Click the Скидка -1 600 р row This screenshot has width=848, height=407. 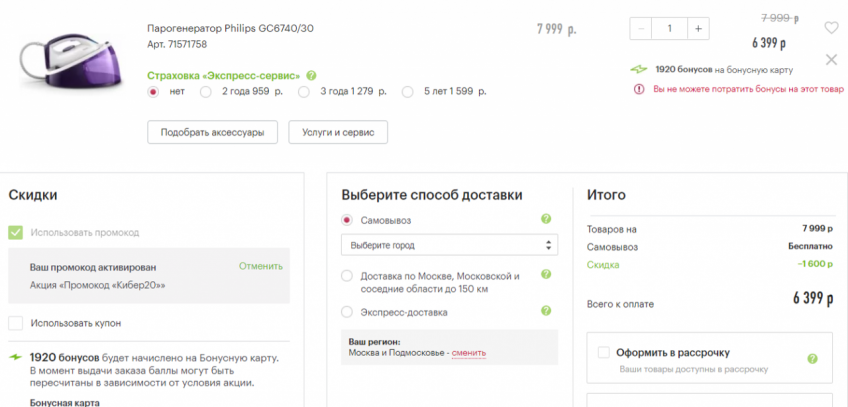(710, 265)
